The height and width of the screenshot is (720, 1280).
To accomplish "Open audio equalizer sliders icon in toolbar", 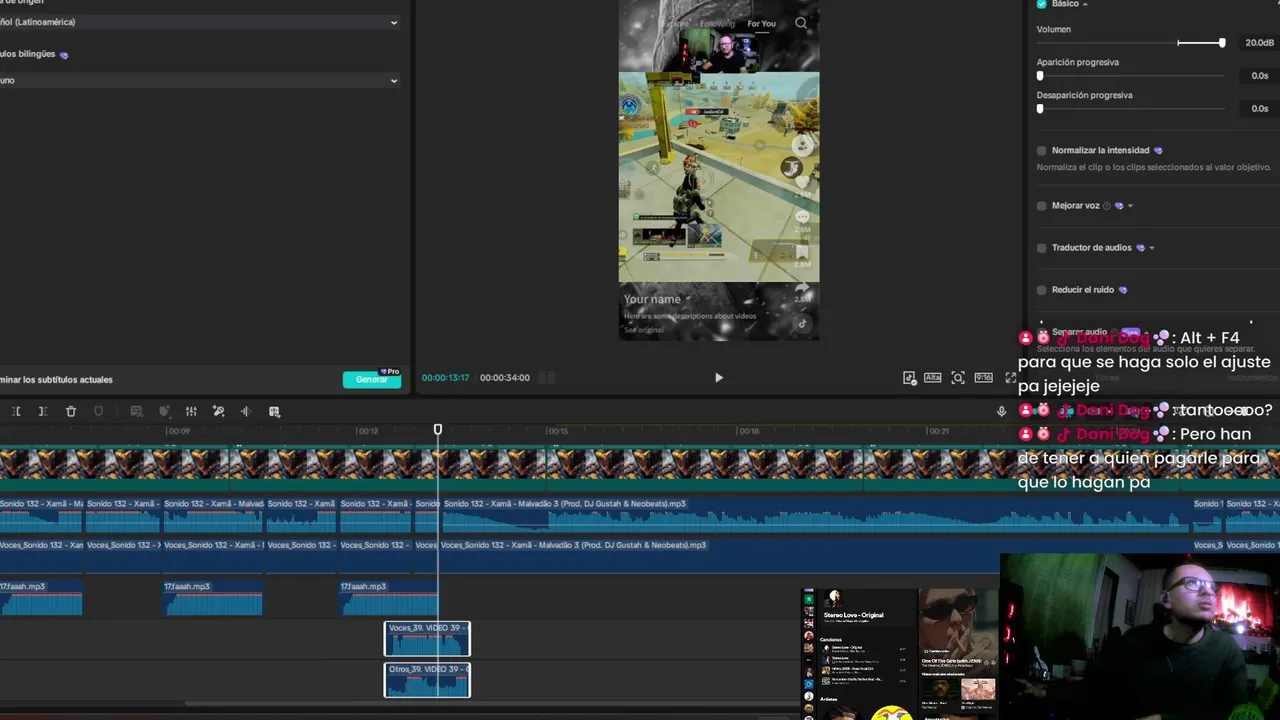I will click(191, 411).
